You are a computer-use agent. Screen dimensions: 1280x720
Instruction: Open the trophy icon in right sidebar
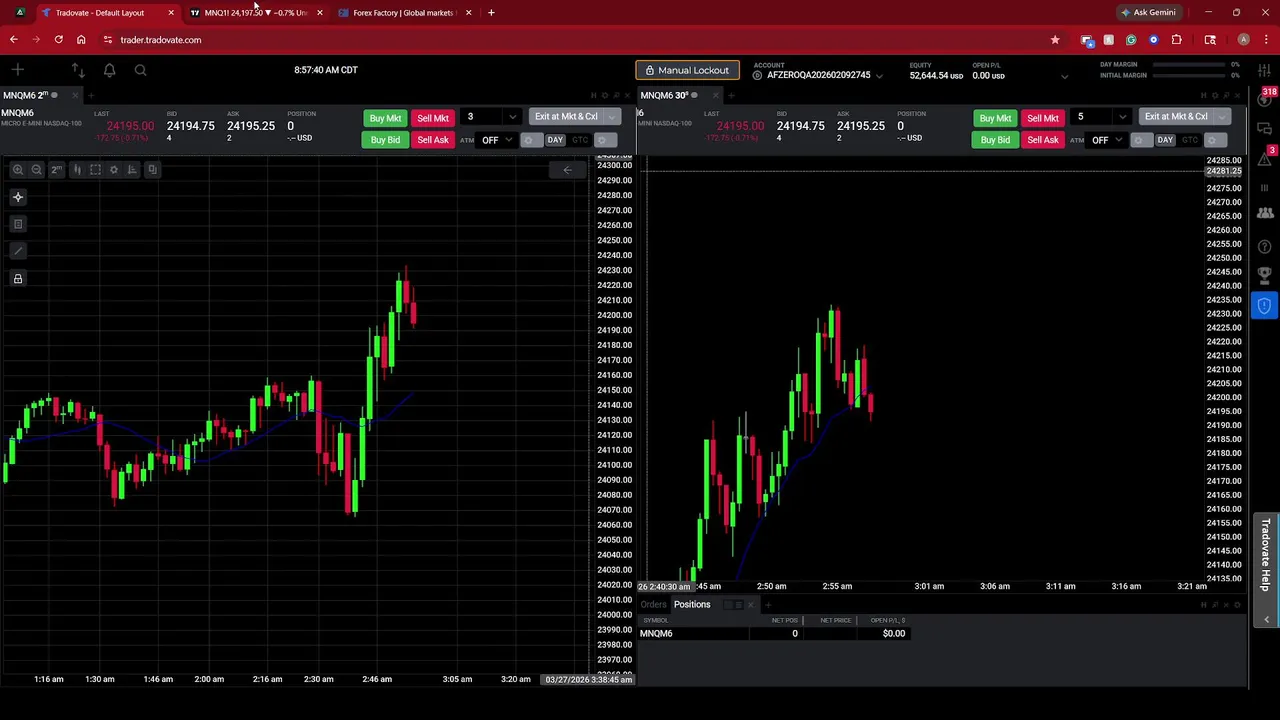(x=1265, y=275)
